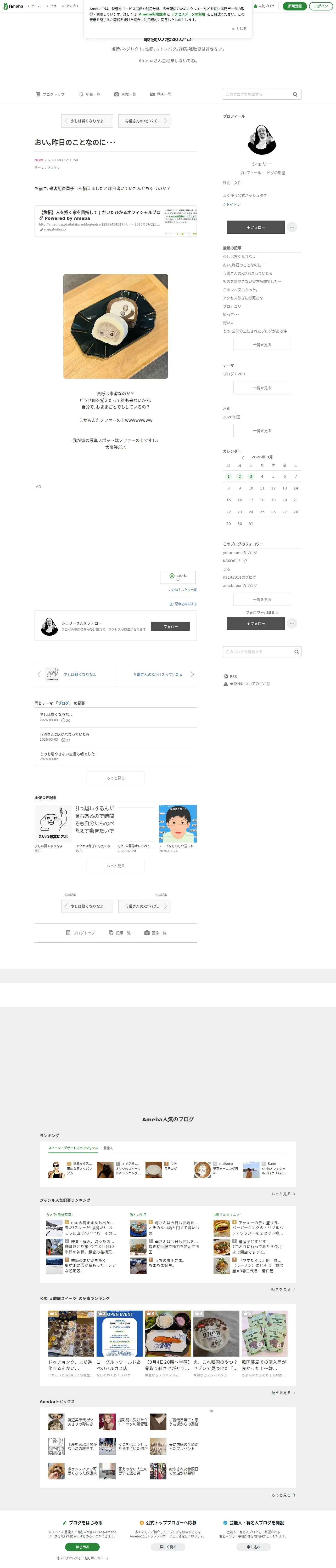Click the green はじめる button
The image size is (336, 1568).
click(x=82, y=1547)
